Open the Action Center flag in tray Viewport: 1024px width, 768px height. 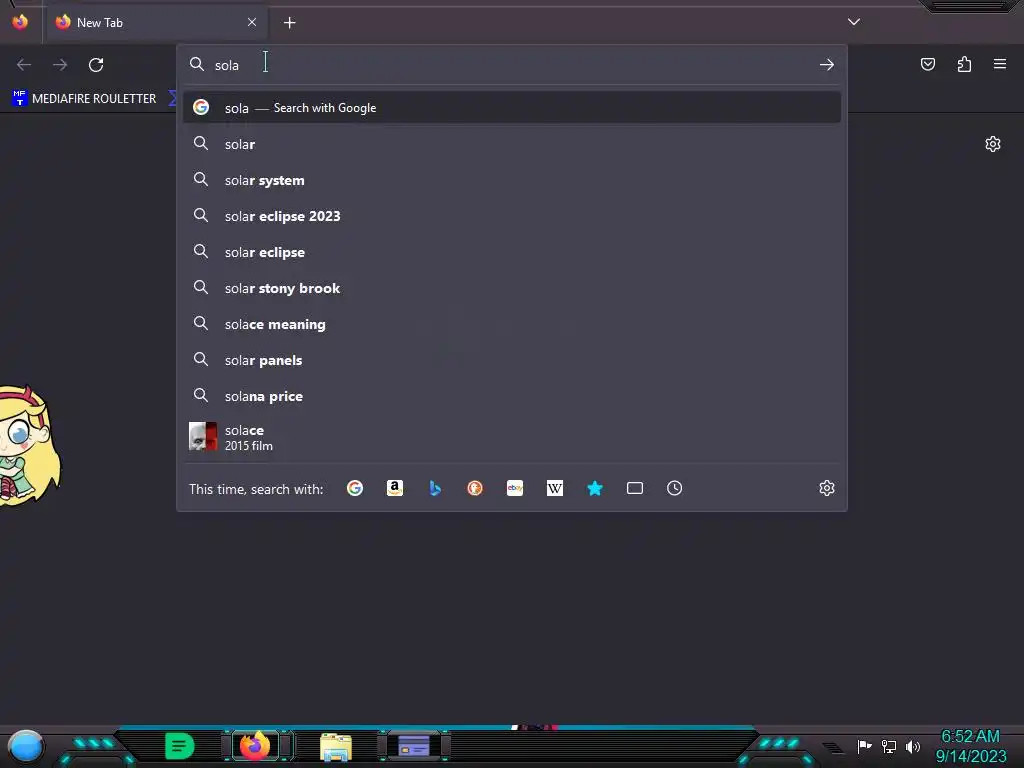click(x=864, y=746)
